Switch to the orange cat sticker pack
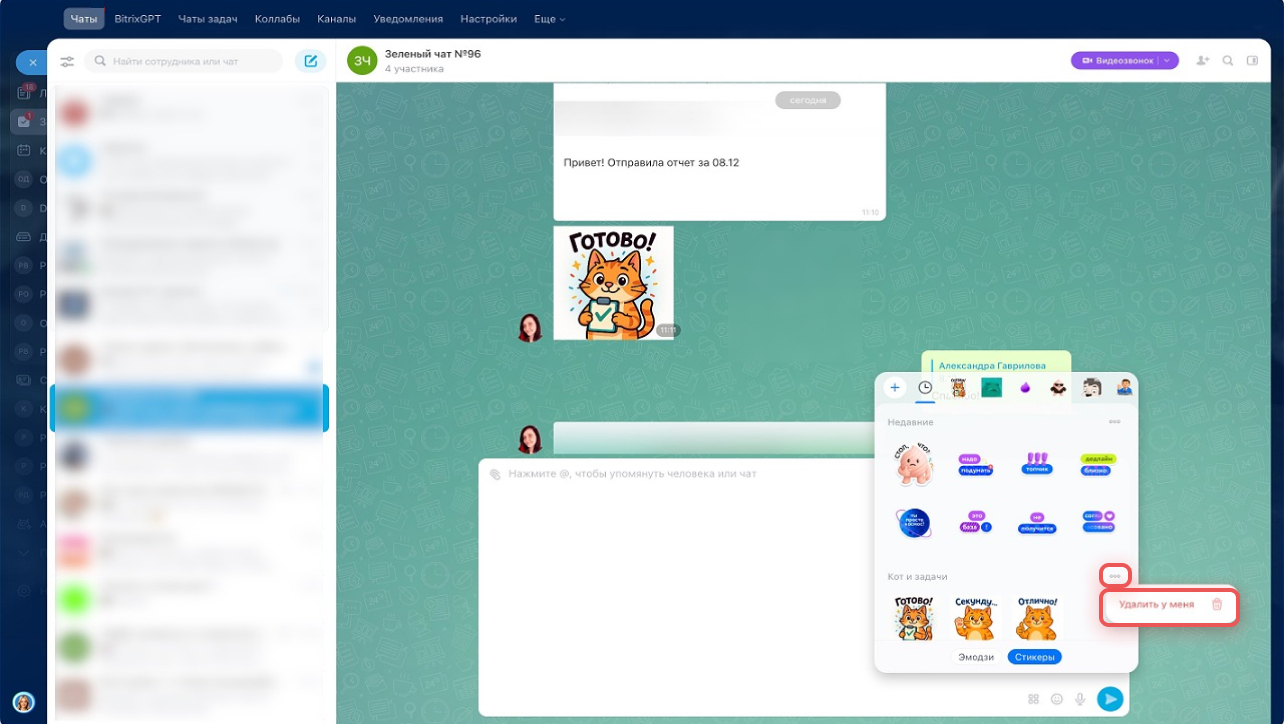Screen dimensions: 1284x724 (x=958, y=388)
